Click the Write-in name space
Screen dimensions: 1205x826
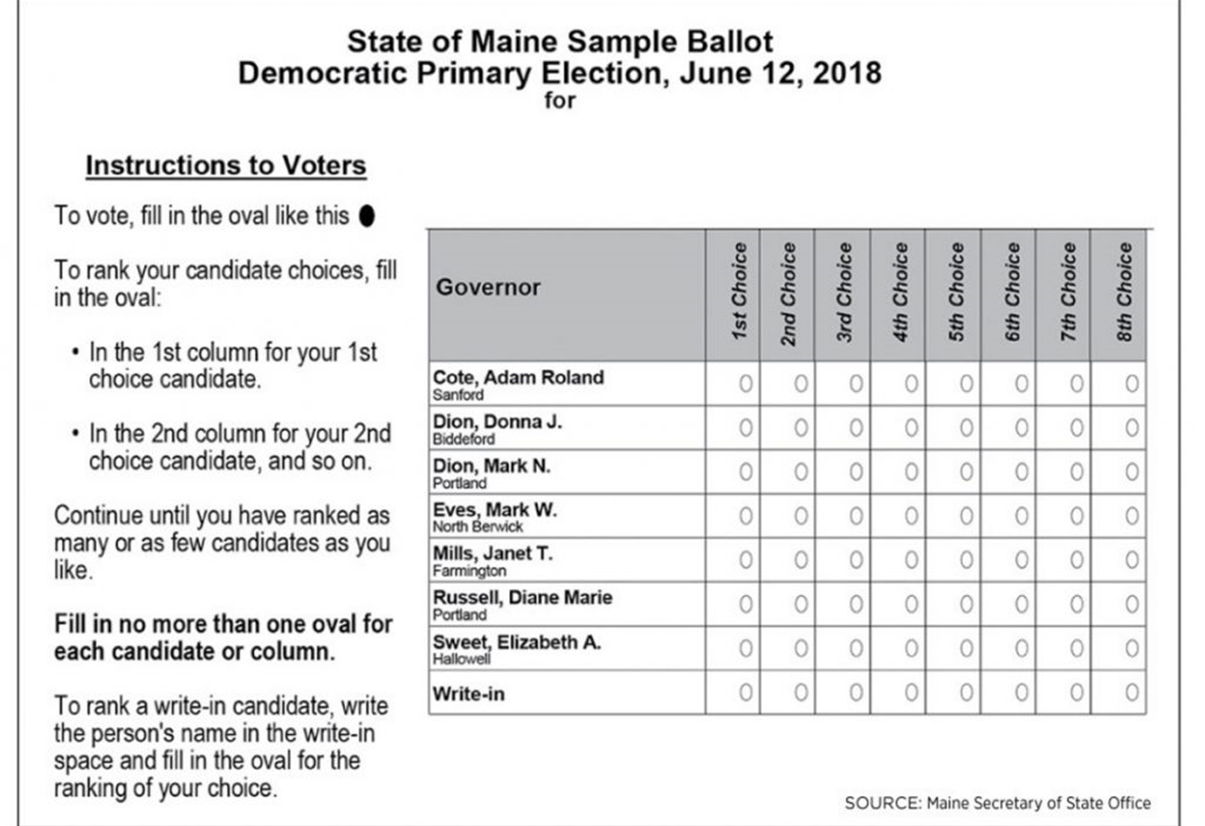click(600, 693)
